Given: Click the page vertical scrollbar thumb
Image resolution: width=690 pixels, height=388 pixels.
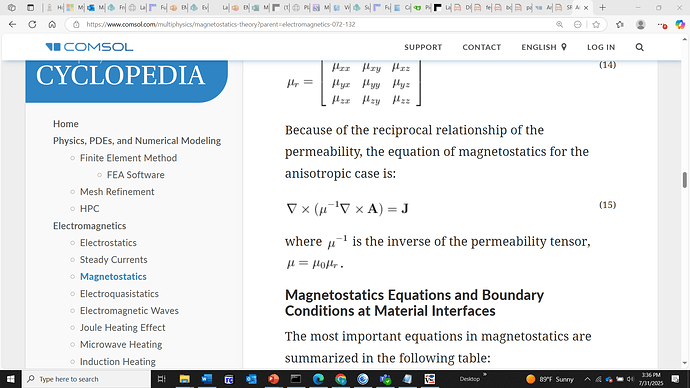Looking at the screenshot, I should click(x=684, y=180).
